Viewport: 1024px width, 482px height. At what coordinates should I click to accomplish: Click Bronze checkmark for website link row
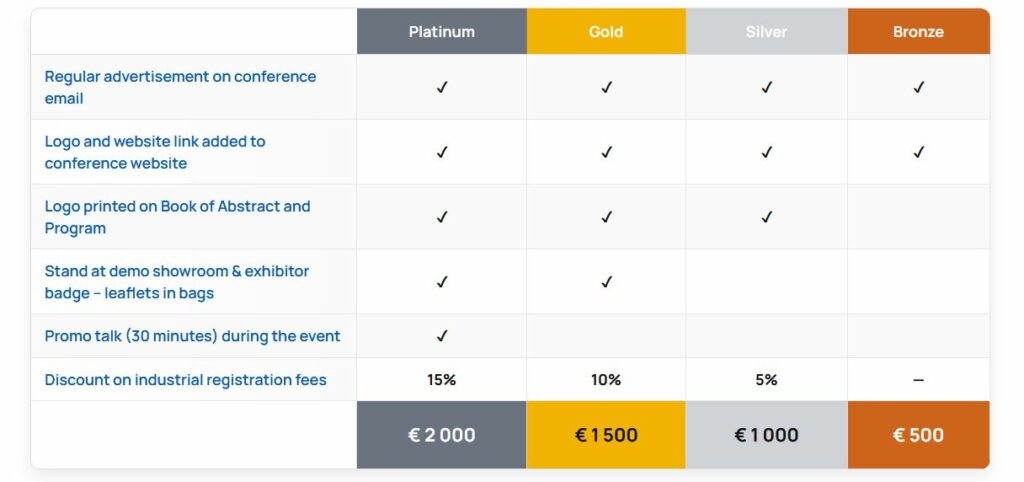pos(918,152)
